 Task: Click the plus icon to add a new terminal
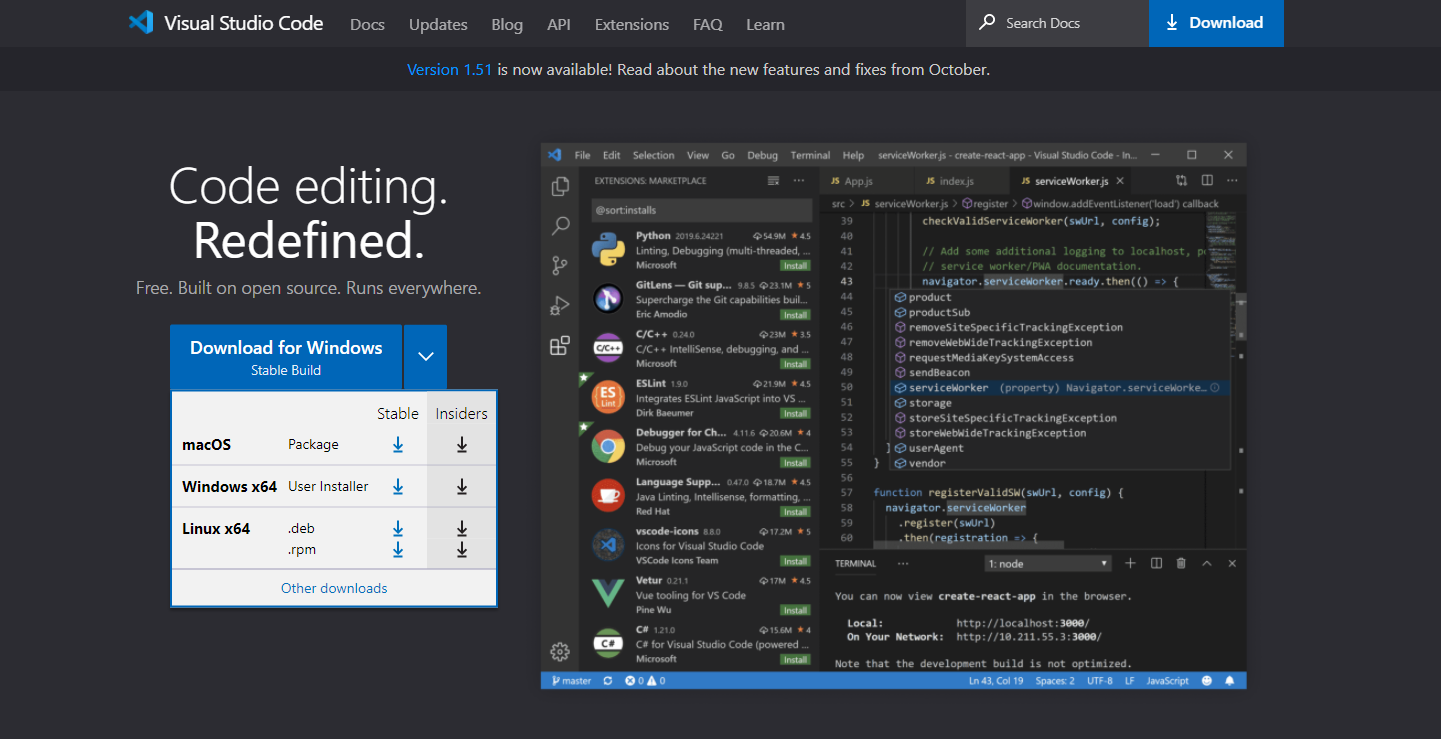pos(1131,564)
